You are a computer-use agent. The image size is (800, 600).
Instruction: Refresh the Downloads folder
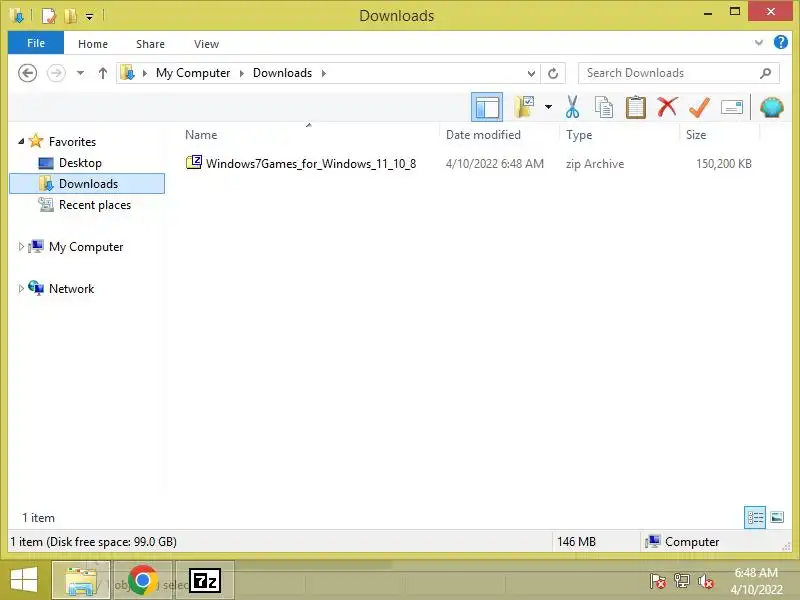pyautogui.click(x=553, y=73)
